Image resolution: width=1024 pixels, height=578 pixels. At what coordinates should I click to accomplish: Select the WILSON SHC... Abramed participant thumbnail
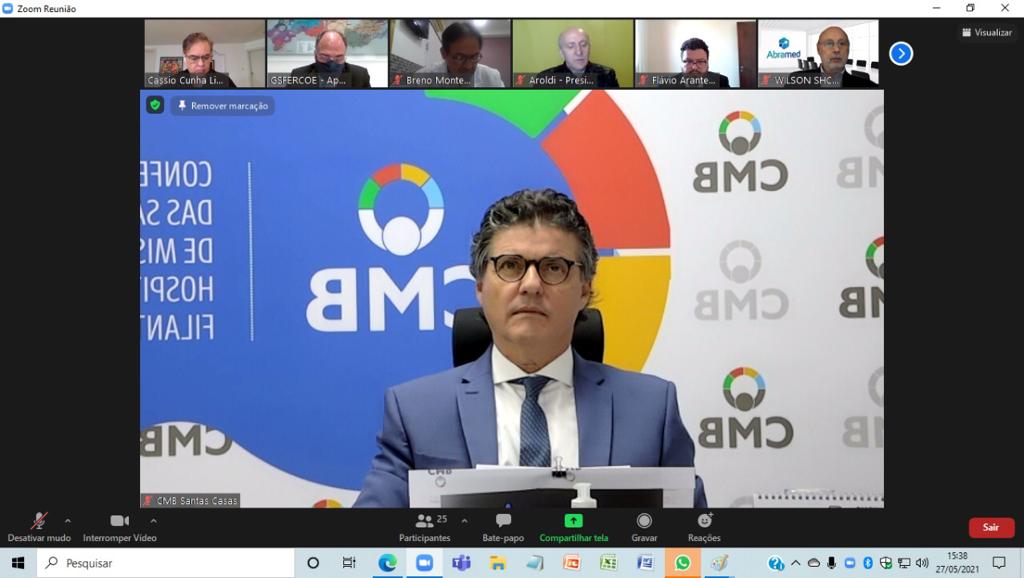click(x=818, y=54)
